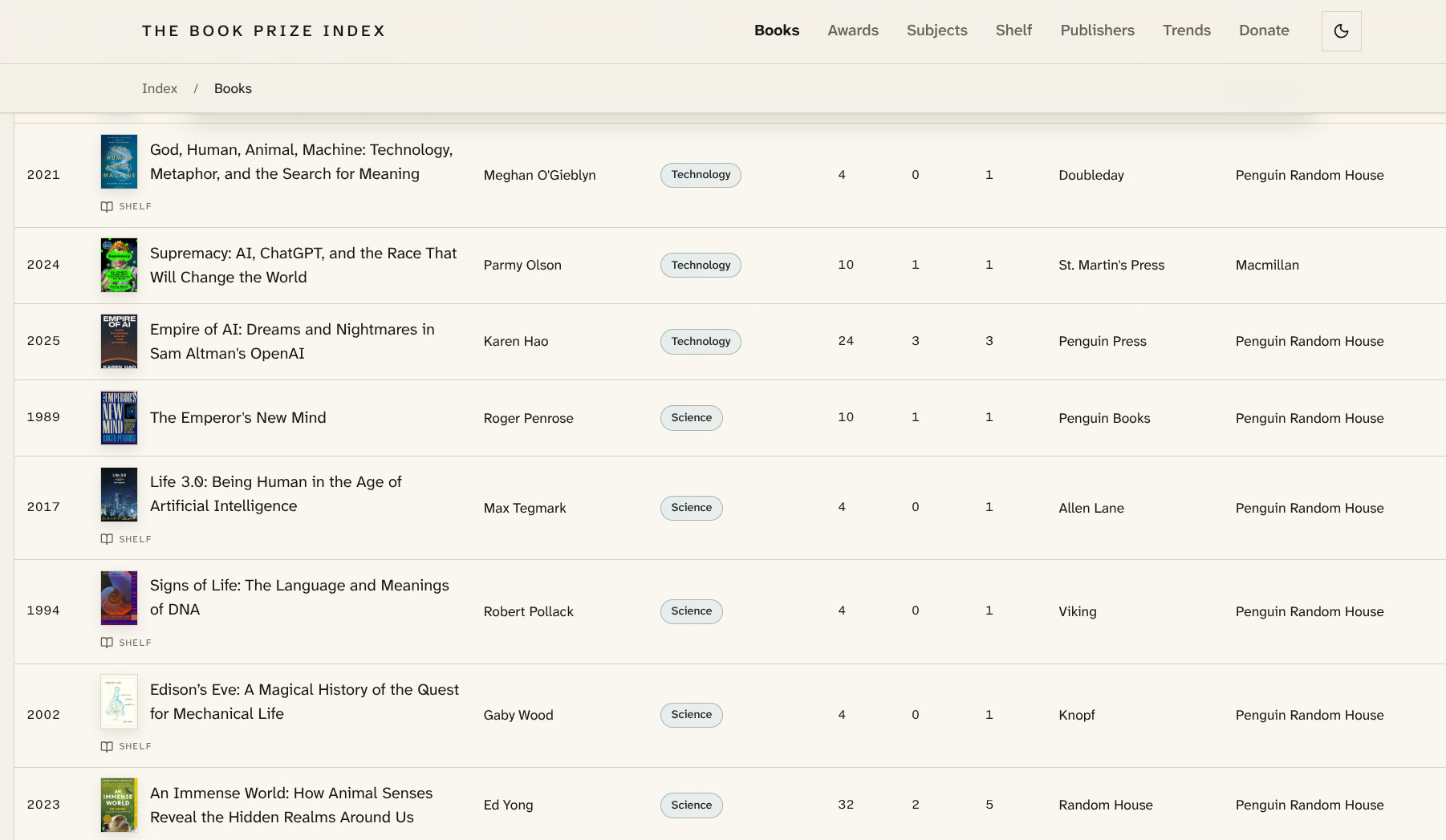Screen dimensions: 1446x840
Task: Click Science tag in Edison's Eve row
Action: pos(692,715)
